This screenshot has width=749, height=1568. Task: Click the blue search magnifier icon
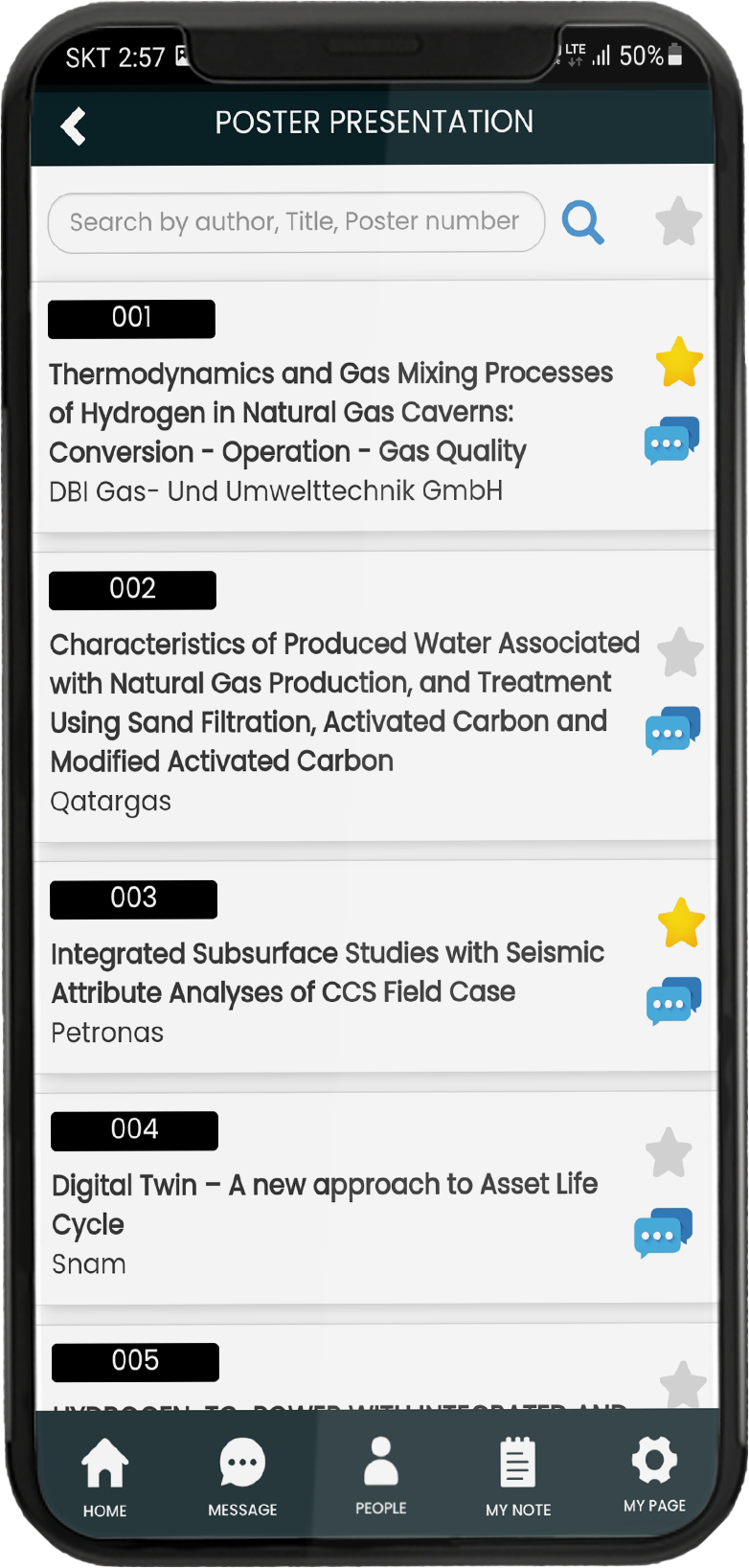tap(582, 222)
